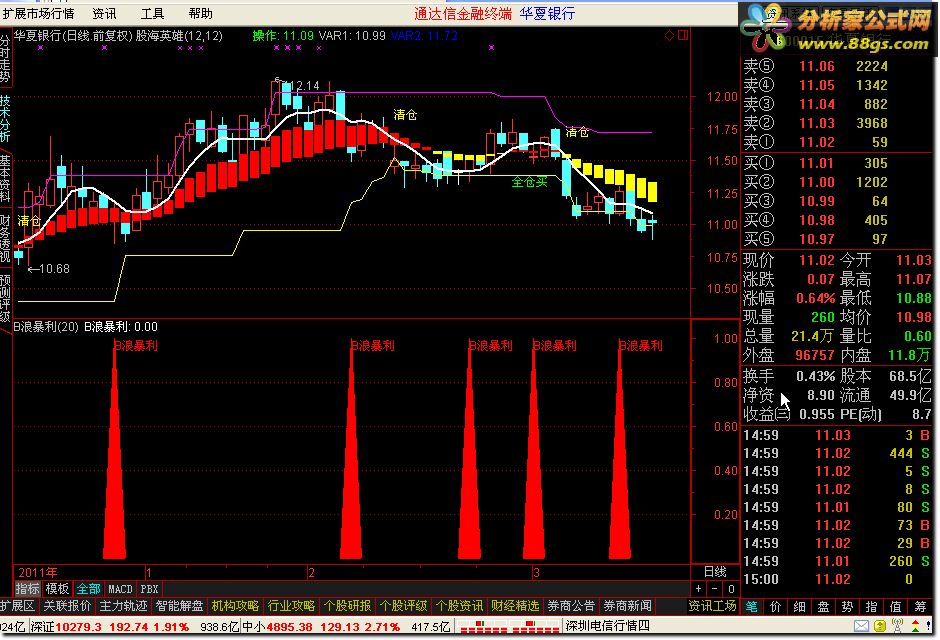
Task: Click the 卖① price 11.02 row
Action: [x=837, y=143]
